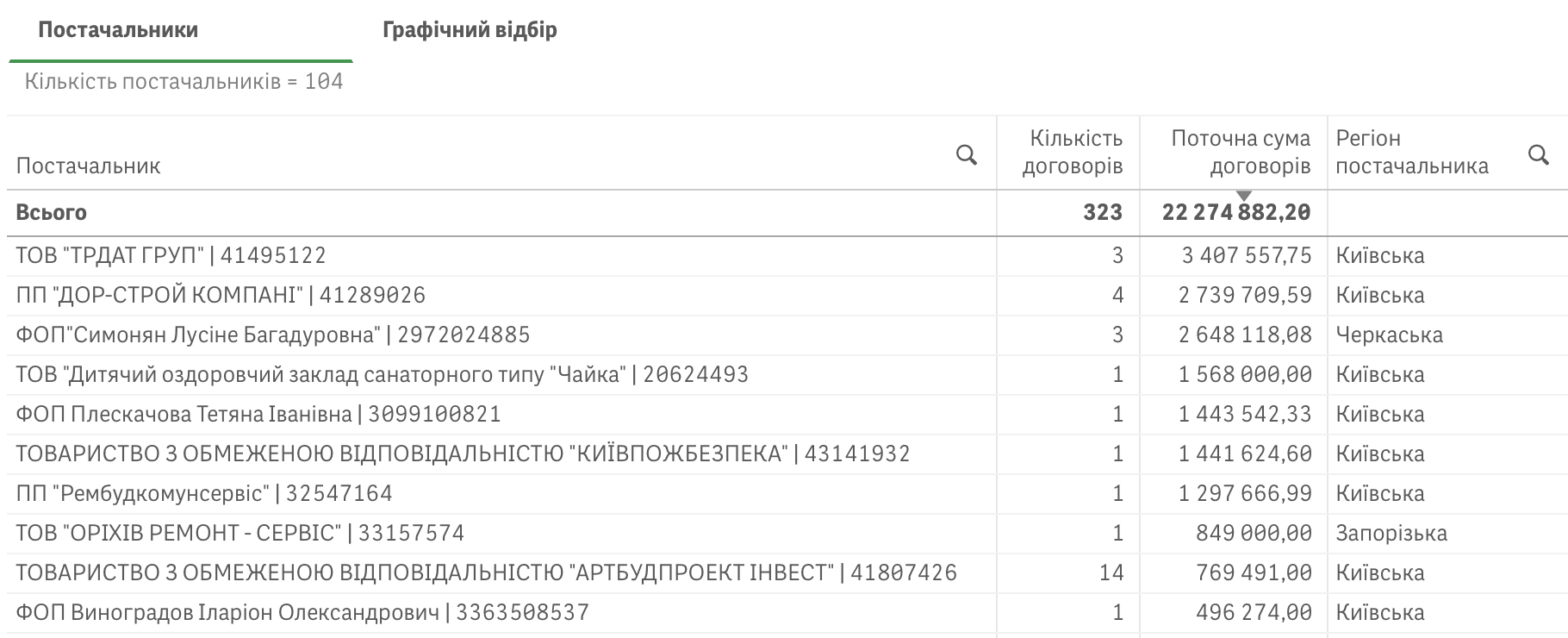Switch to the Постачальники tab
The width and height of the screenshot is (1568, 638).
pyautogui.click(x=118, y=30)
